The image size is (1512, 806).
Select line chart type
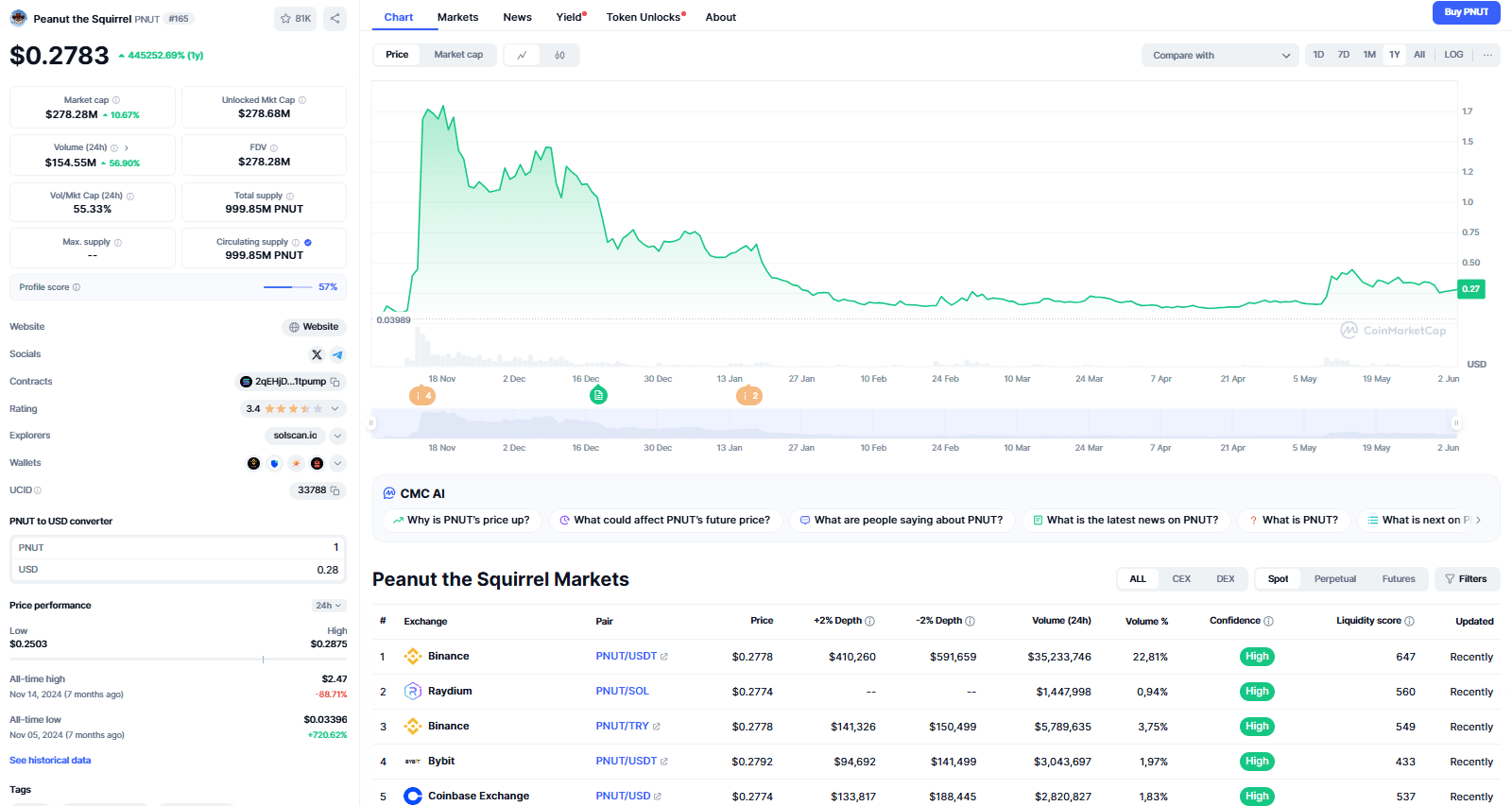[522, 55]
